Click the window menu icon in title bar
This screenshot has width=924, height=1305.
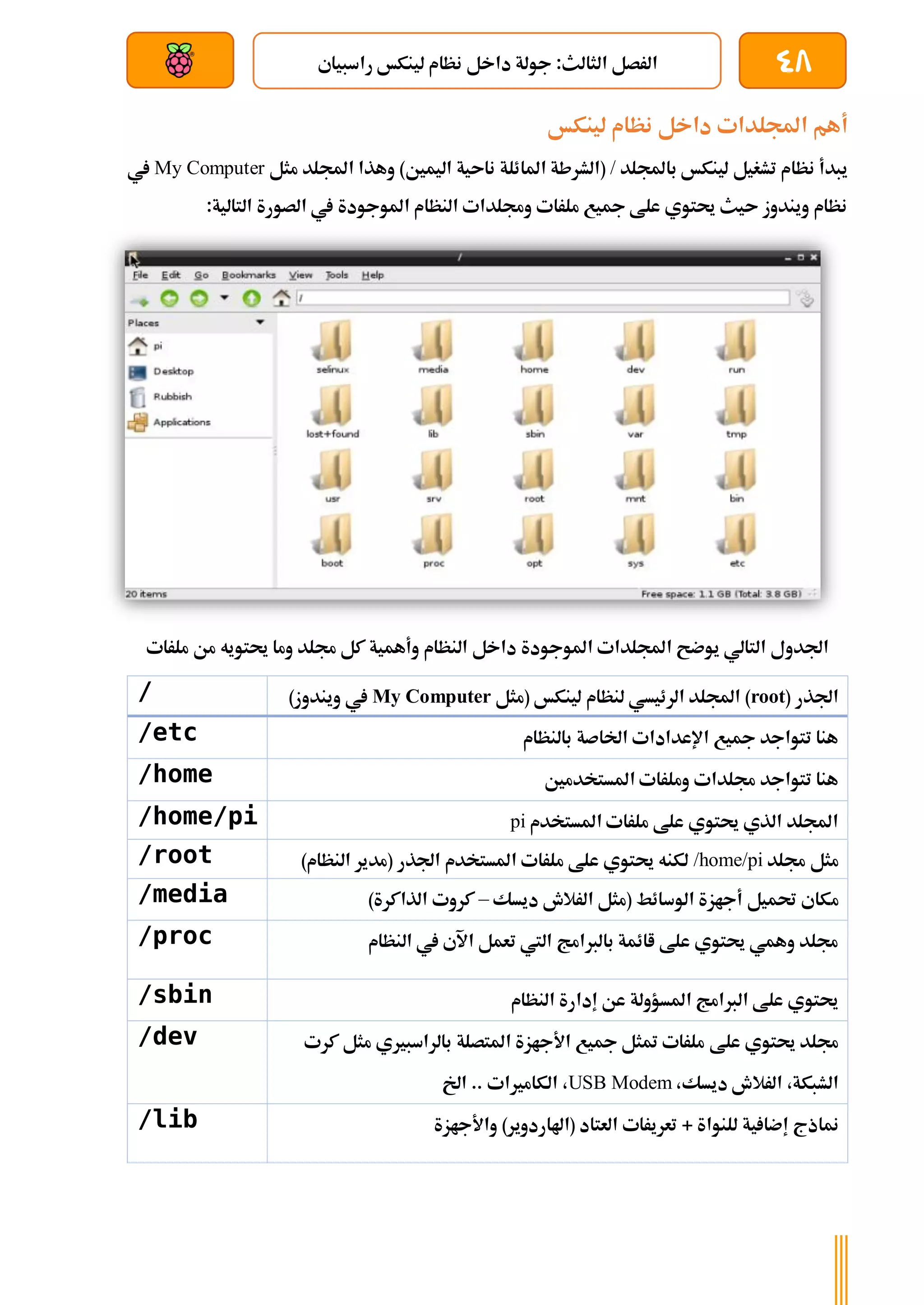pyautogui.click(x=132, y=257)
